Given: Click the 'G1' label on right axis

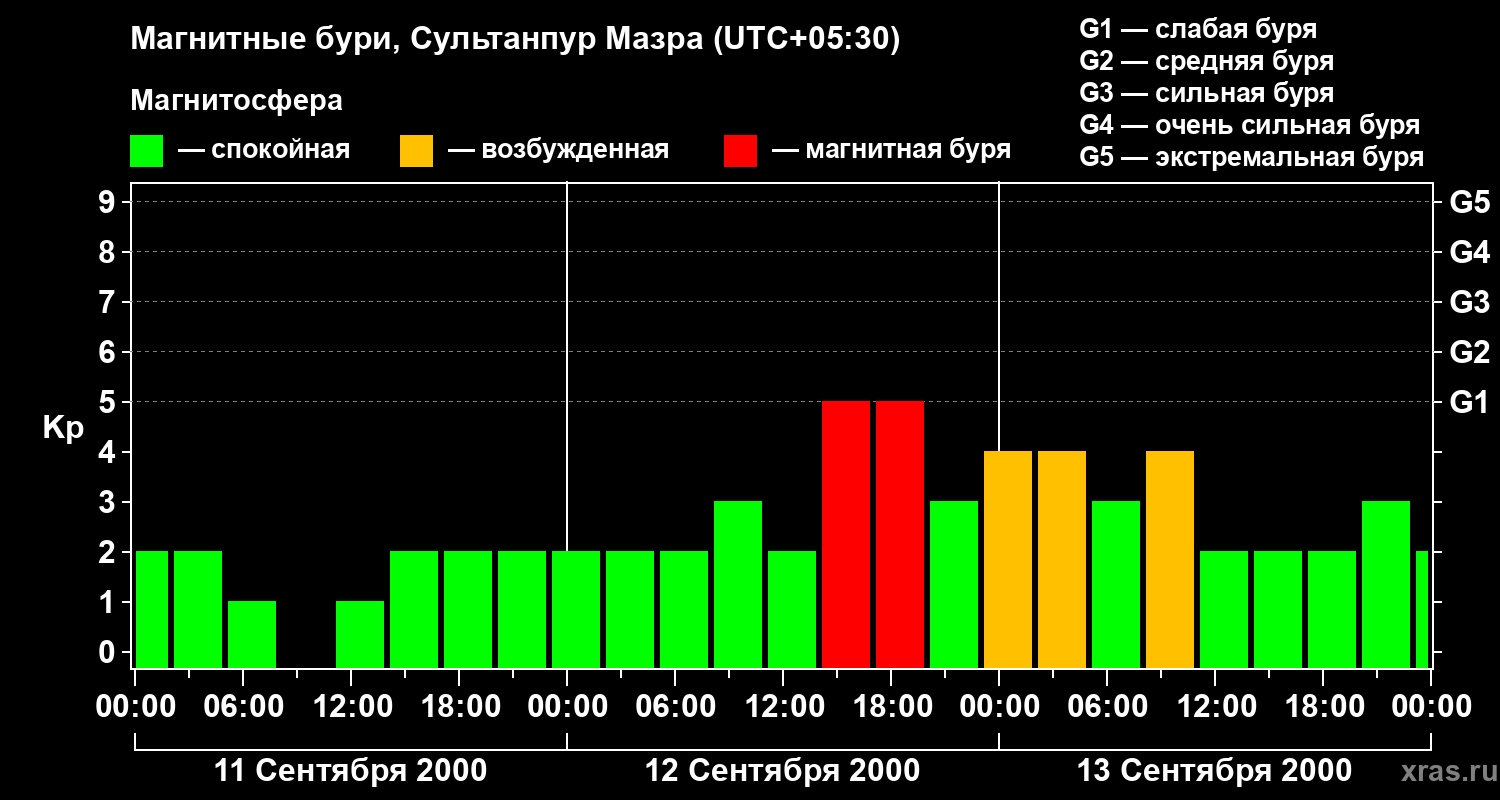Looking at the screenshot, I should pos(1469,402).
